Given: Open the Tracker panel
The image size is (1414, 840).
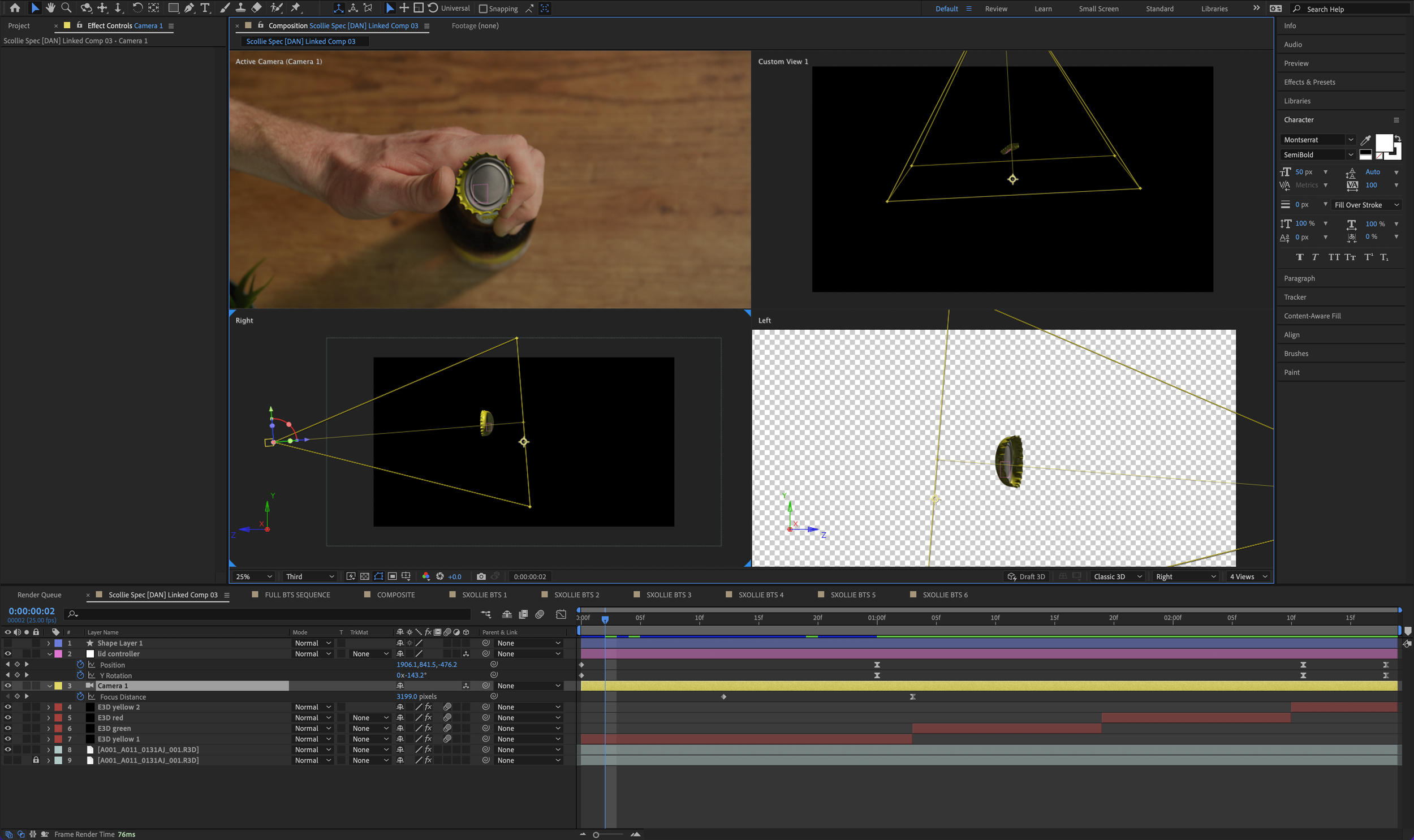Looking at the screenshot, I should click(1295, 297).
